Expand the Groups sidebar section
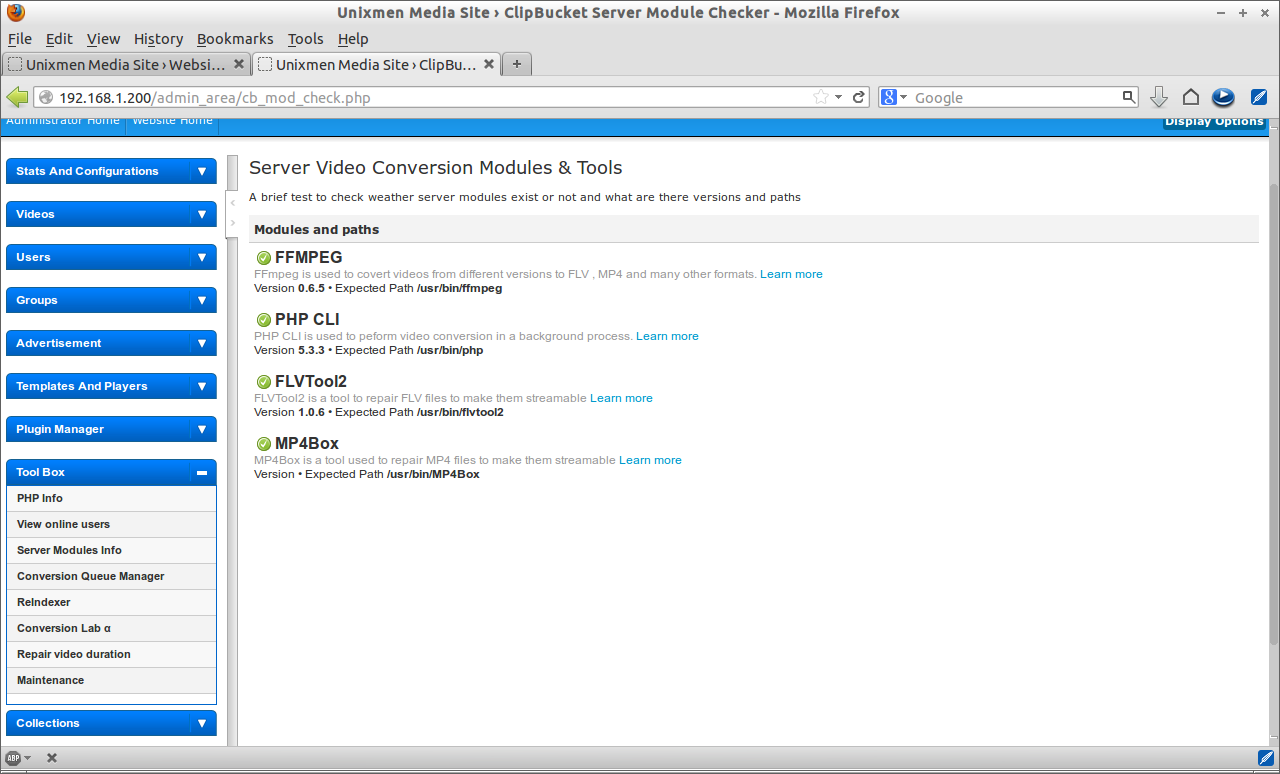1280x774 pixels. point(111,300)
